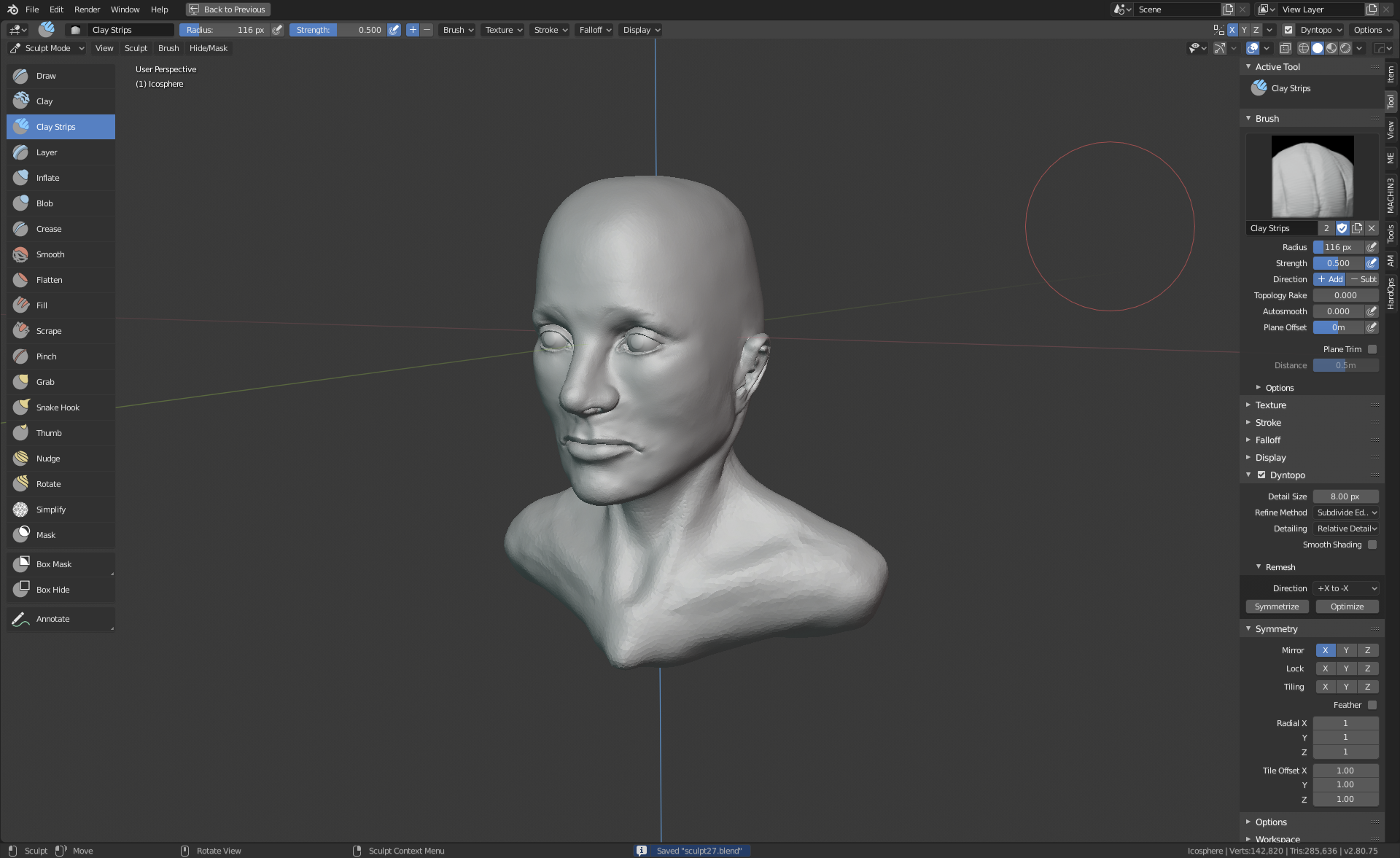Pick the Grab brush tool
Image resolution: width=1400 pixels, height=858 pixels.
(x=45, y=382)
